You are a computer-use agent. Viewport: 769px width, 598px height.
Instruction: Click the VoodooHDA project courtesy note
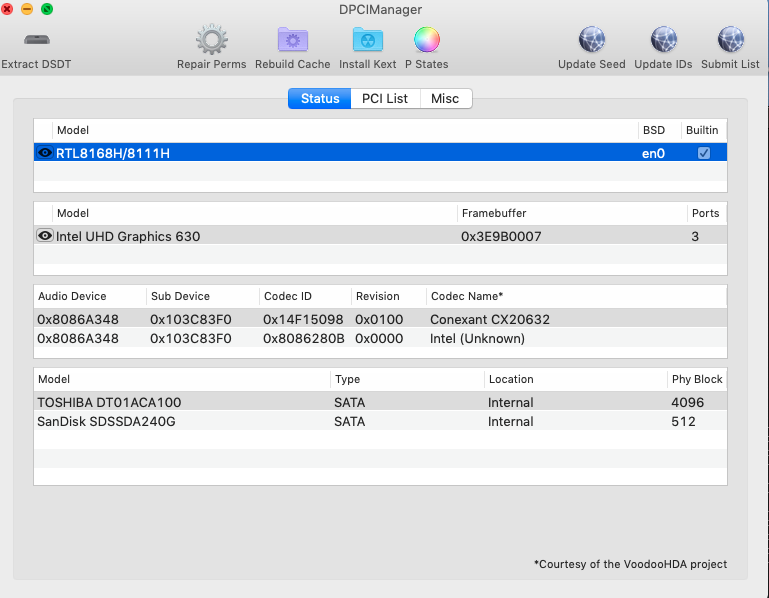click(630, 564)
